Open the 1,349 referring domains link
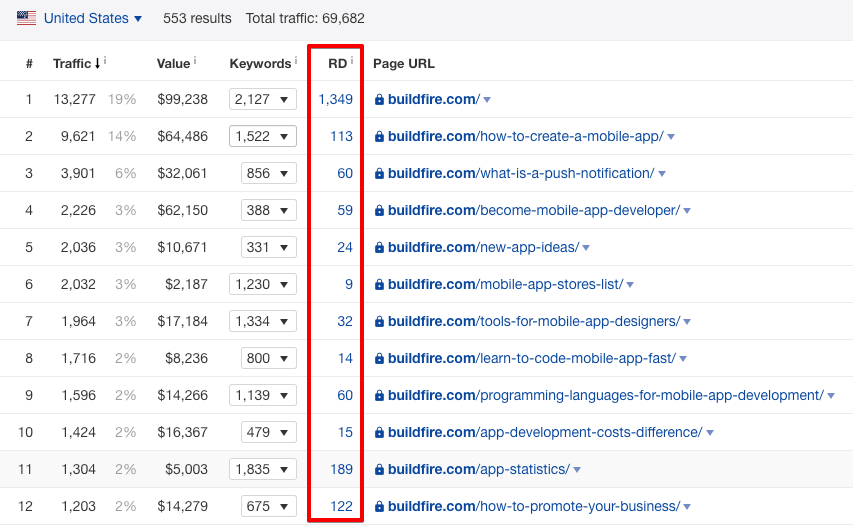This screenshot has height=526, width=853. click(x=336, y=100)
